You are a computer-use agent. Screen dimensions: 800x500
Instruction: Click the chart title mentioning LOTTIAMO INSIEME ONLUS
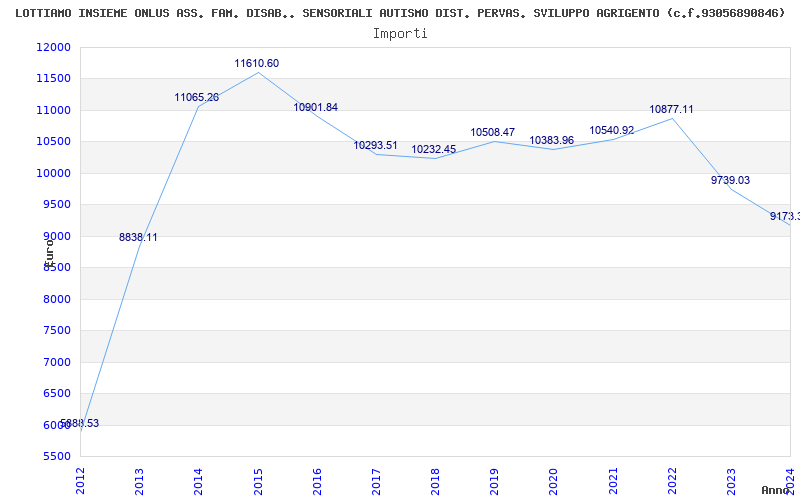coord(400,13)
